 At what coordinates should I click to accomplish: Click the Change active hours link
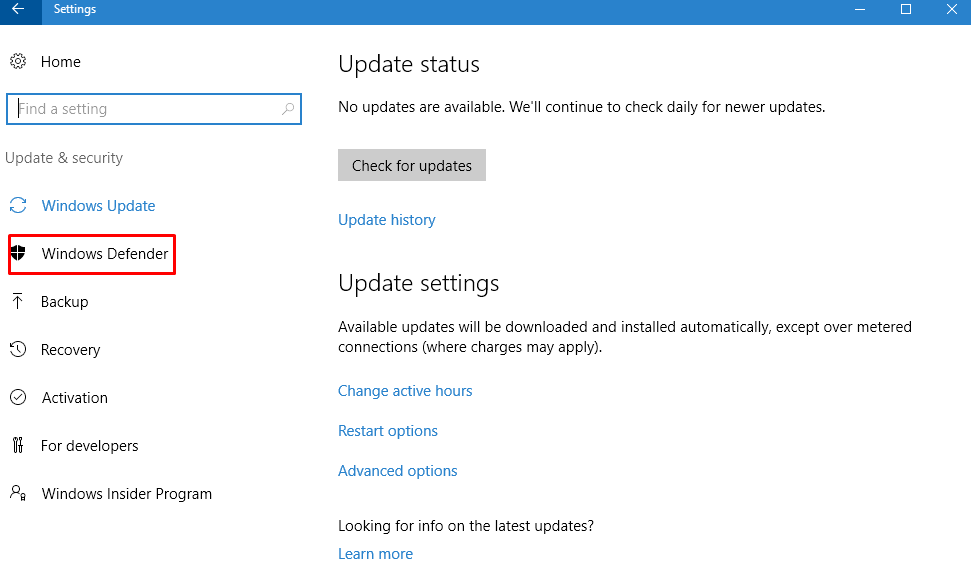(x=405, y=391)
